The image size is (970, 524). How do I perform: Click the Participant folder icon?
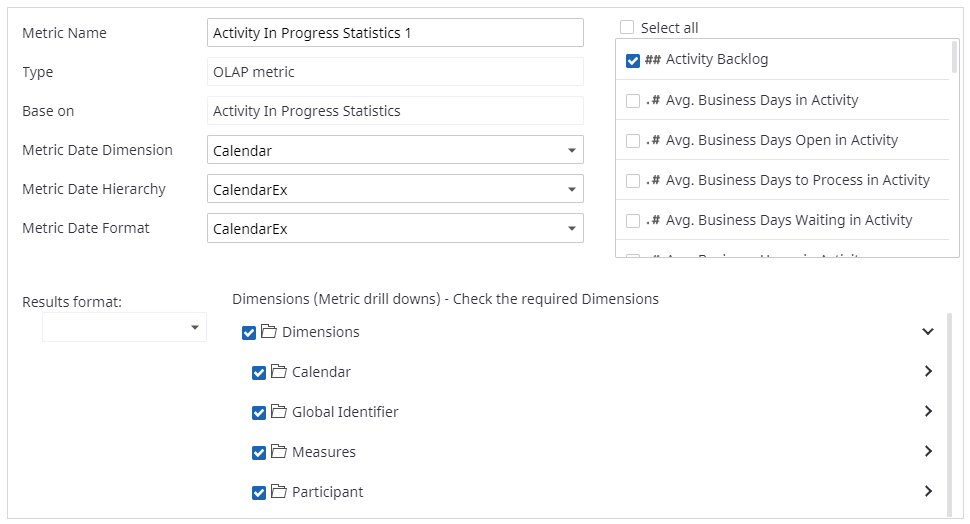click(279, 492)
